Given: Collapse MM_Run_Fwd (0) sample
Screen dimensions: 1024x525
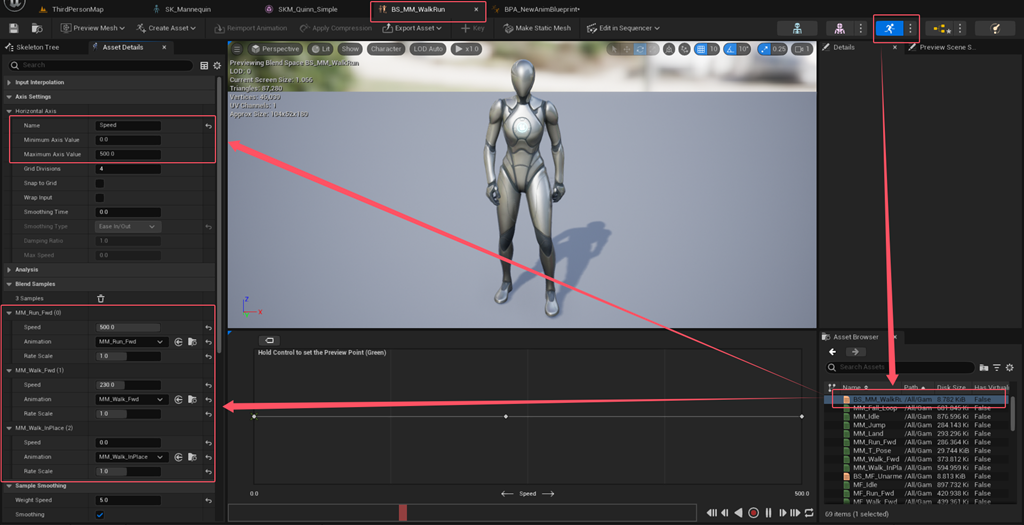Looking at the screenshot, I should click(x=9, y=313).
